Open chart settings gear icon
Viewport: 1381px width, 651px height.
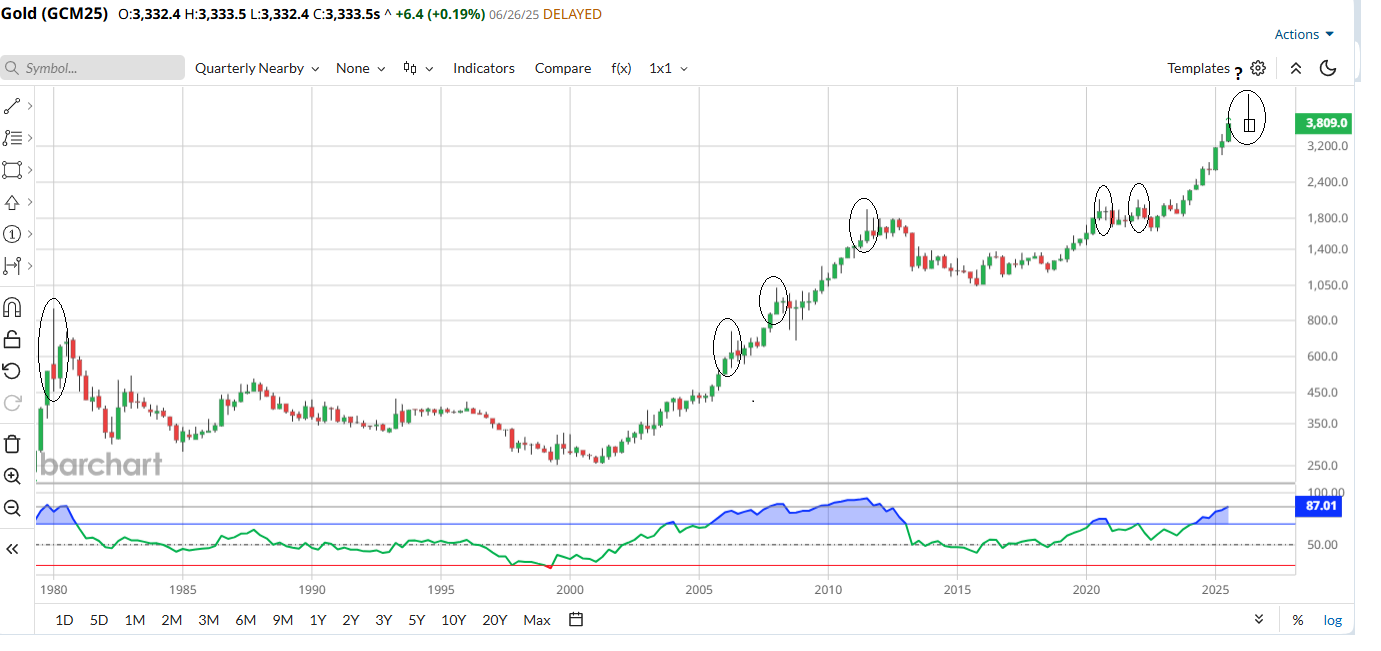[x=1258, y=68]
